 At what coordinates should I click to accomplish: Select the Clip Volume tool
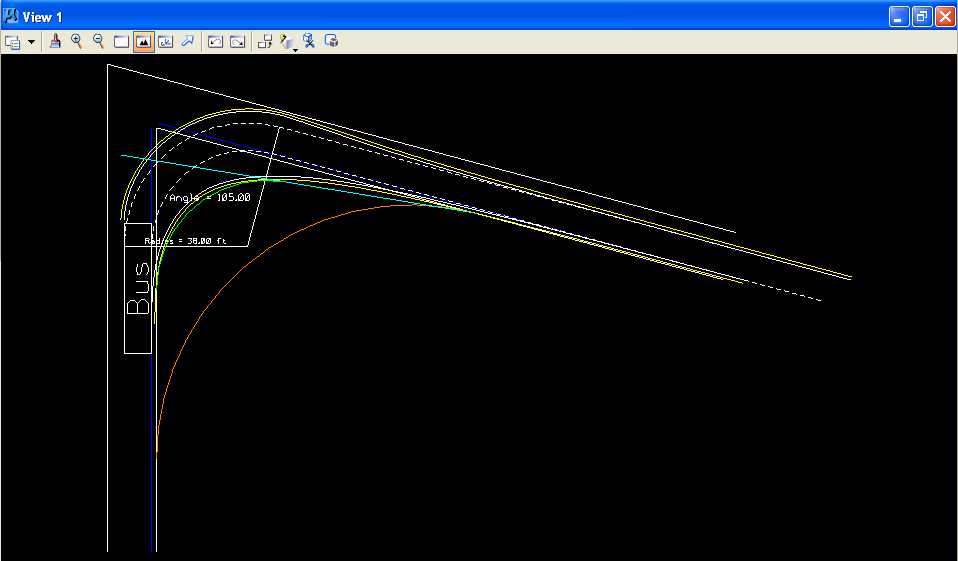point(310,41)
